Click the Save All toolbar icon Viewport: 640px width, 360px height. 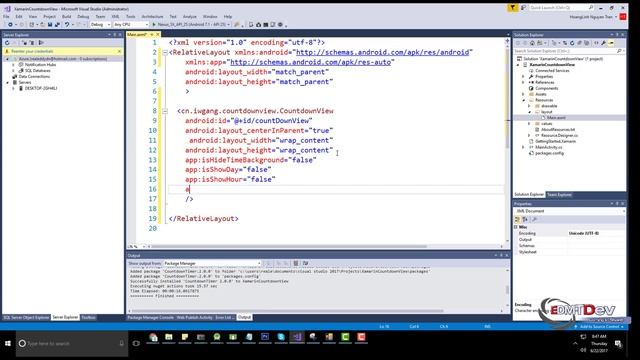point(57,24)
